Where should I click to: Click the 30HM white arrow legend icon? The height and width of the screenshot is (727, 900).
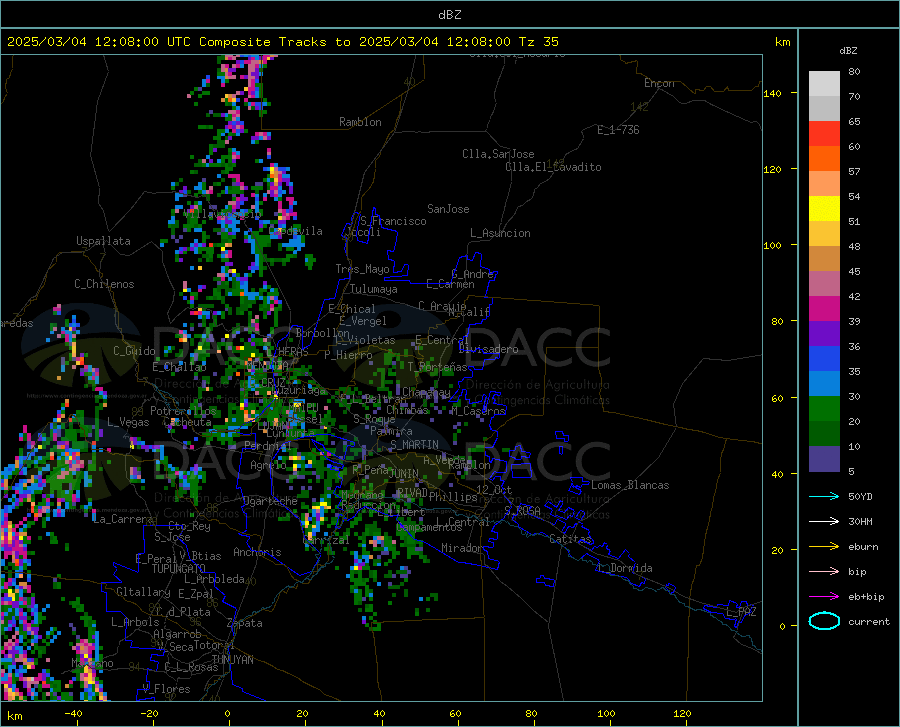[824, 521]
